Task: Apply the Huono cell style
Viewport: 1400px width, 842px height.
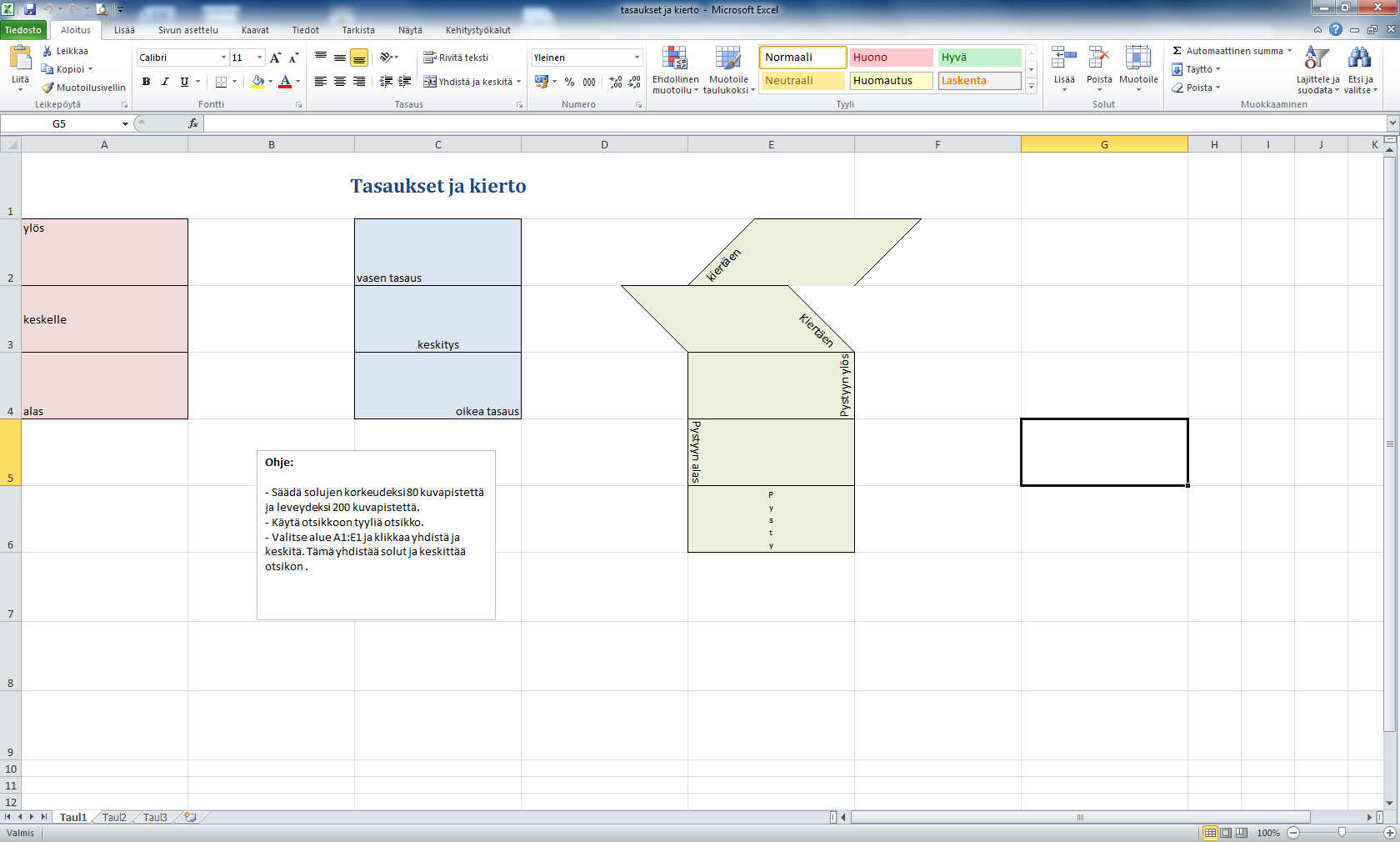Action: (891, 58)
